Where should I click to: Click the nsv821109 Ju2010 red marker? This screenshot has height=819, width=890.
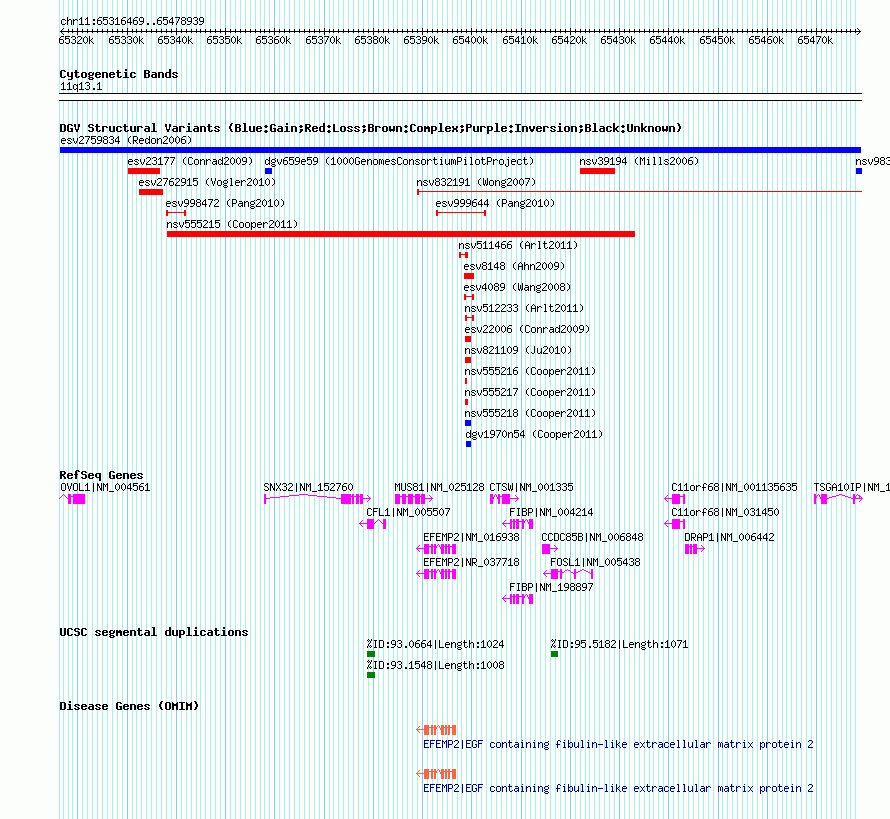point(468,360)
